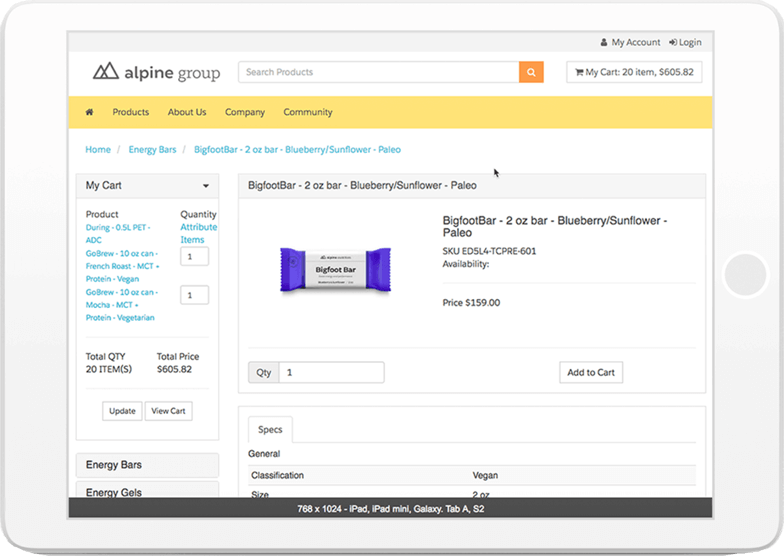Click the product Qty input field

332,372
